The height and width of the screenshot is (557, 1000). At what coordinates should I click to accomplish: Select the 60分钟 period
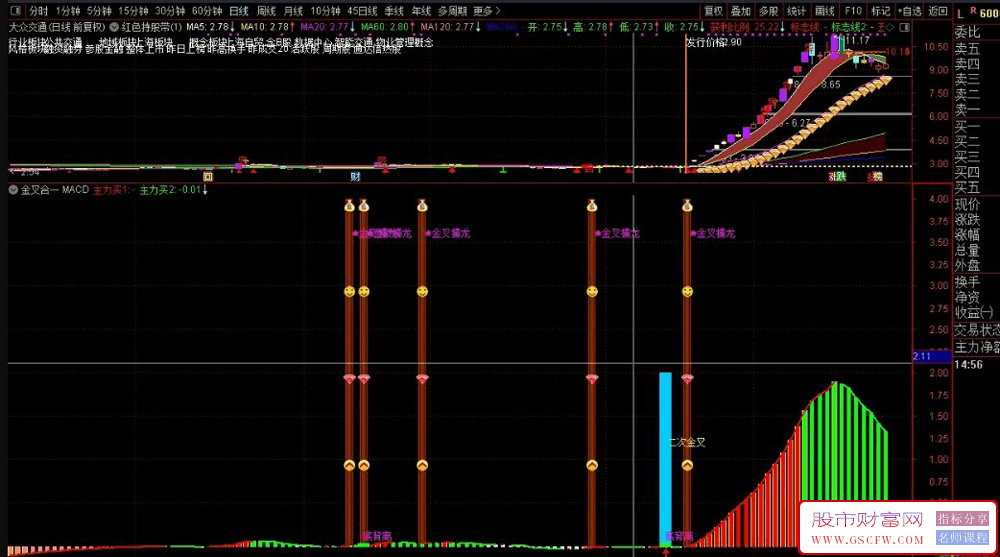pyautogui.click(x=207, y=11)
